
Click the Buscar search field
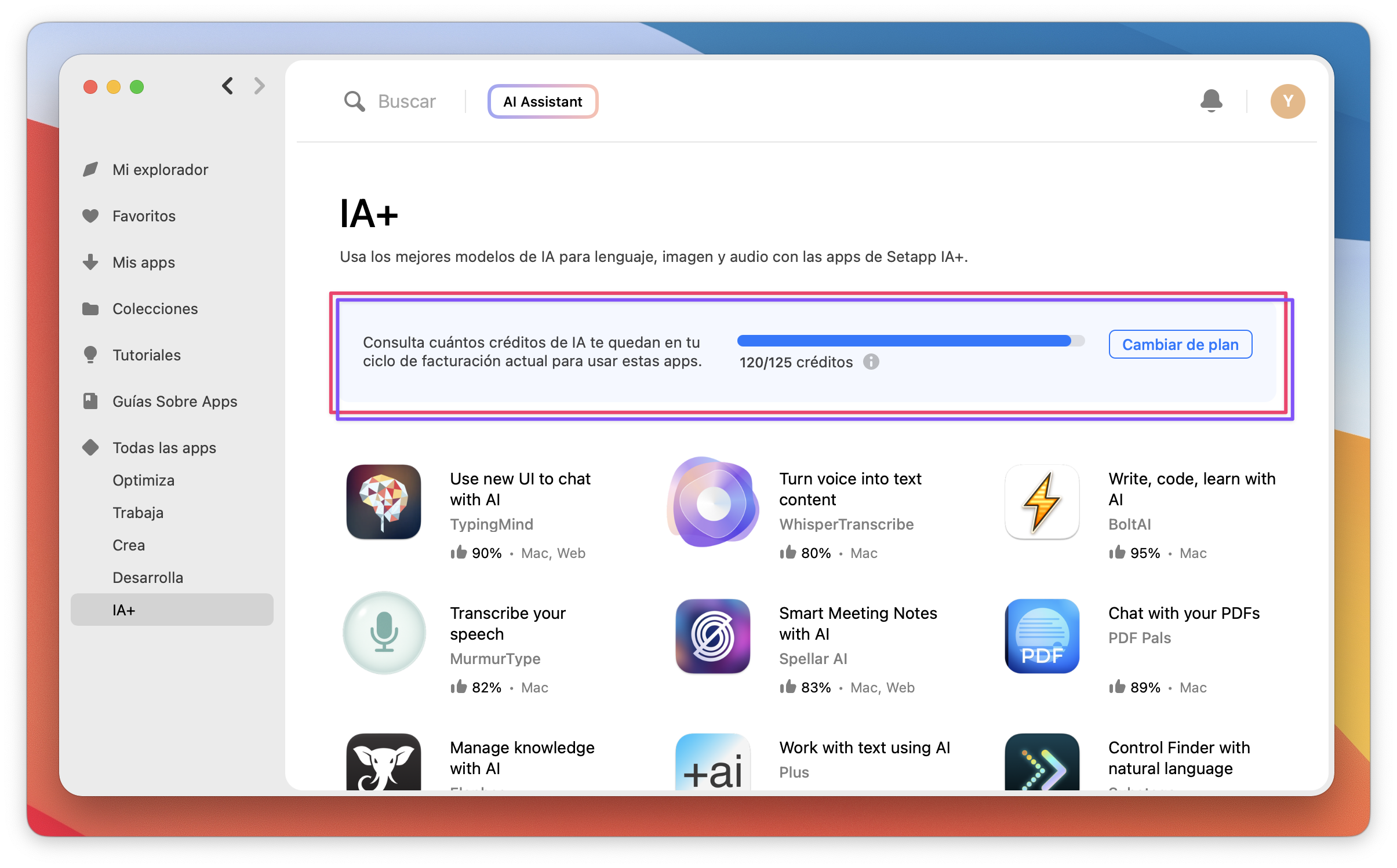pos(406,101)
